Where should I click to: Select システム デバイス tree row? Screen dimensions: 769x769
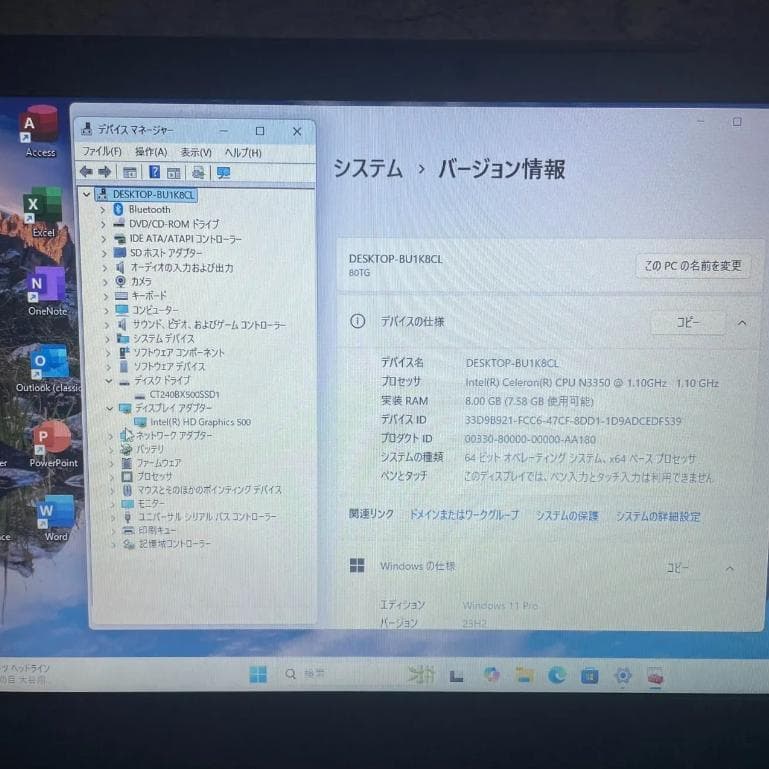click(x=164, y=338)
